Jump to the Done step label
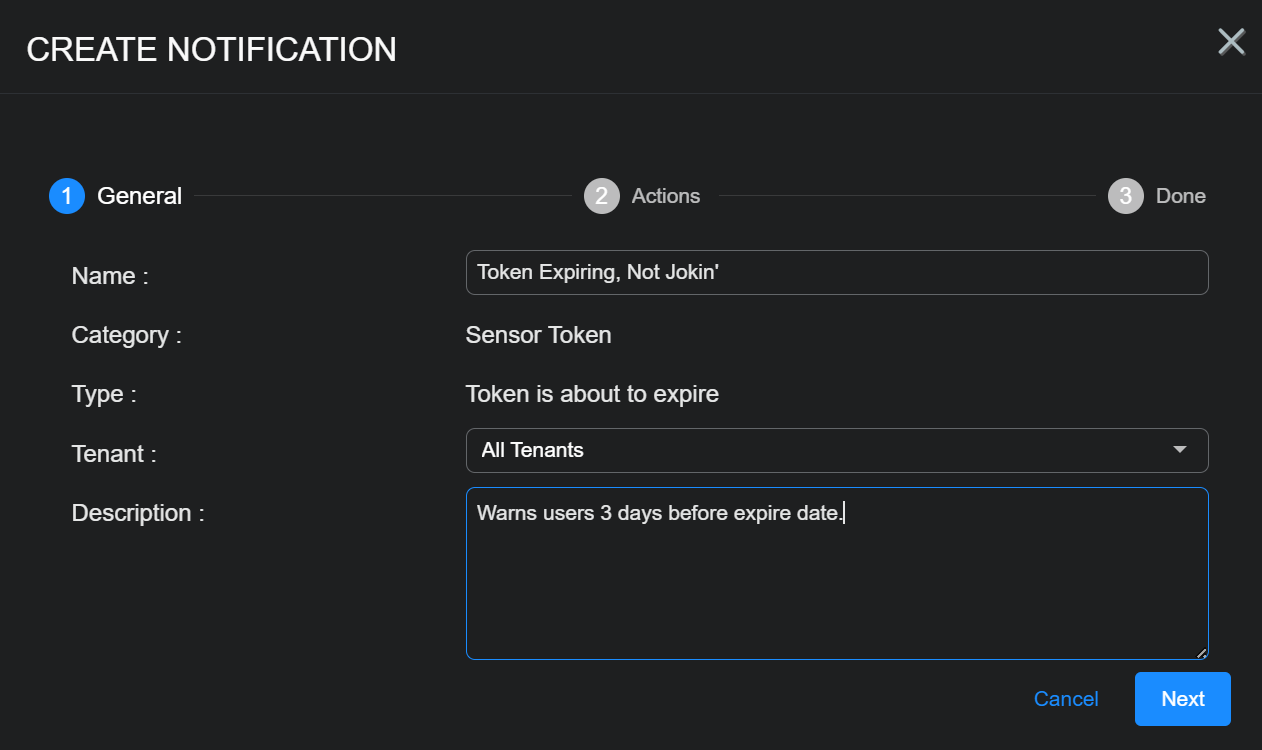Image resolution: width=1262 pixels, height=750 pixels. tap(1180, 196)
